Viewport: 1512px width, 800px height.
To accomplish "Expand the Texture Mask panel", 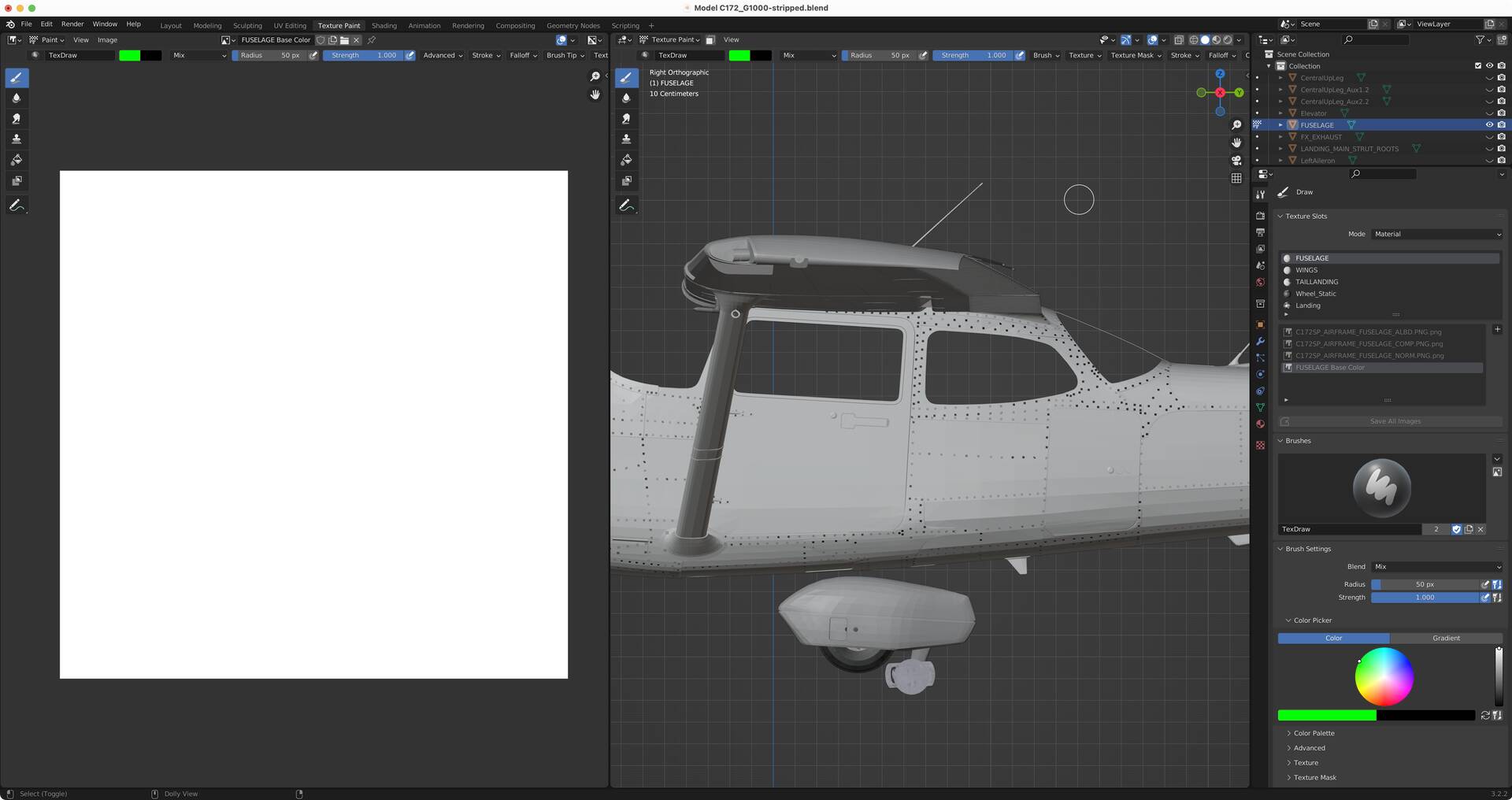I will point(1314,778).
